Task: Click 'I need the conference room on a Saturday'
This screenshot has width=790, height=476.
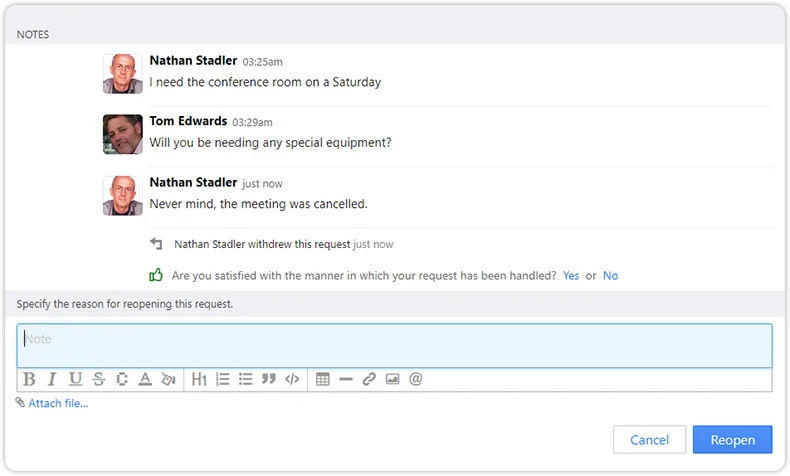Action: pos(266,82)
